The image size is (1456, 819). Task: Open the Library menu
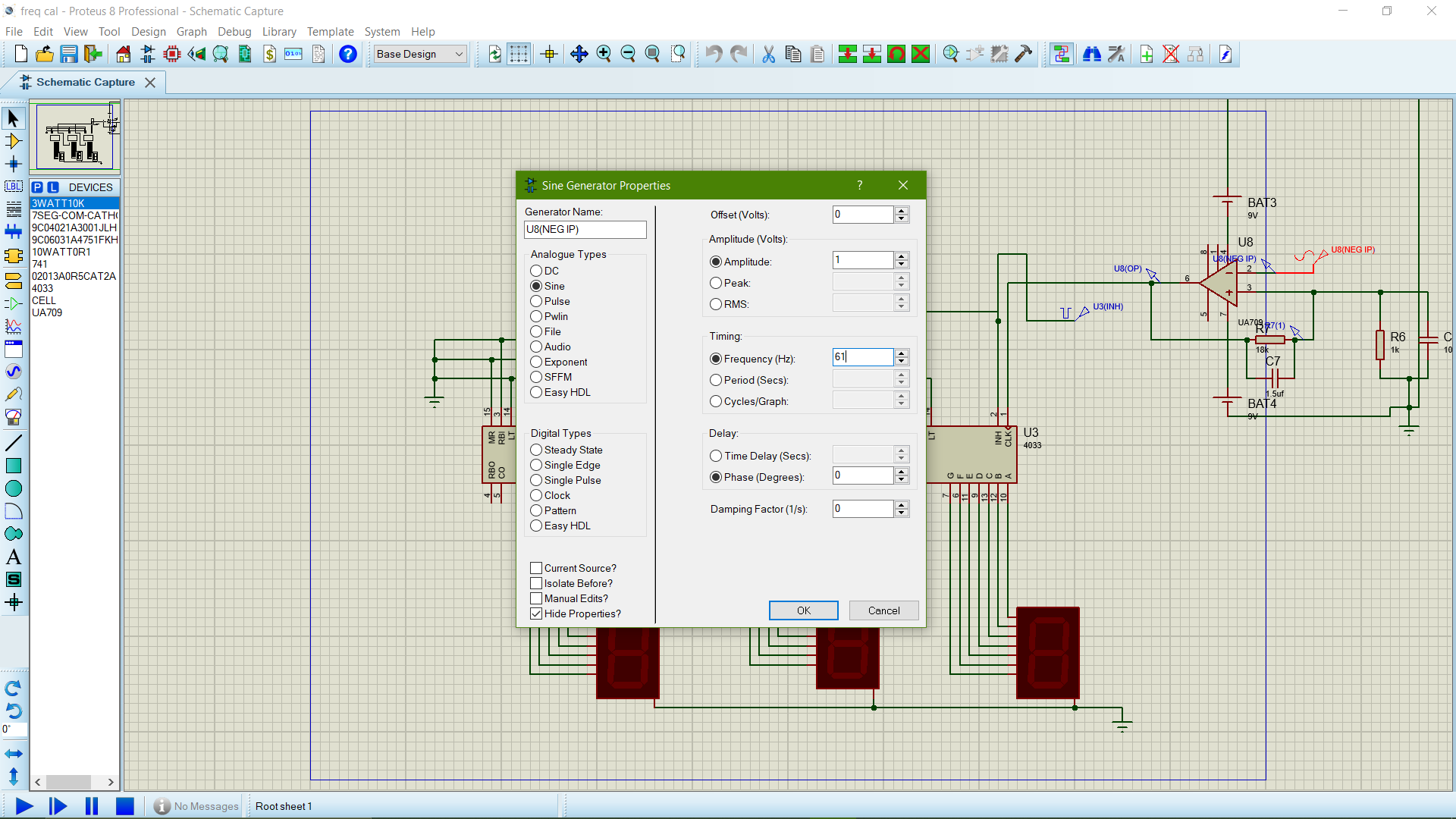[279, 32]
